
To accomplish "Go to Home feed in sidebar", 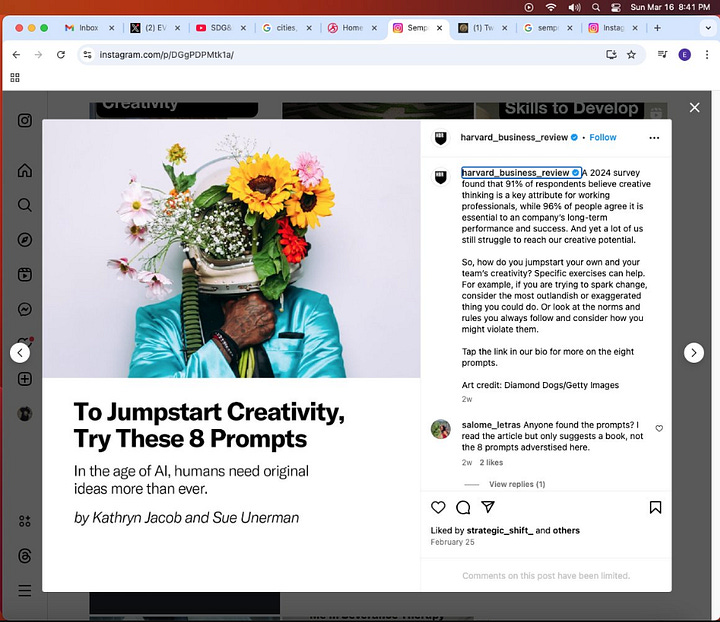I will click(25, 170).
